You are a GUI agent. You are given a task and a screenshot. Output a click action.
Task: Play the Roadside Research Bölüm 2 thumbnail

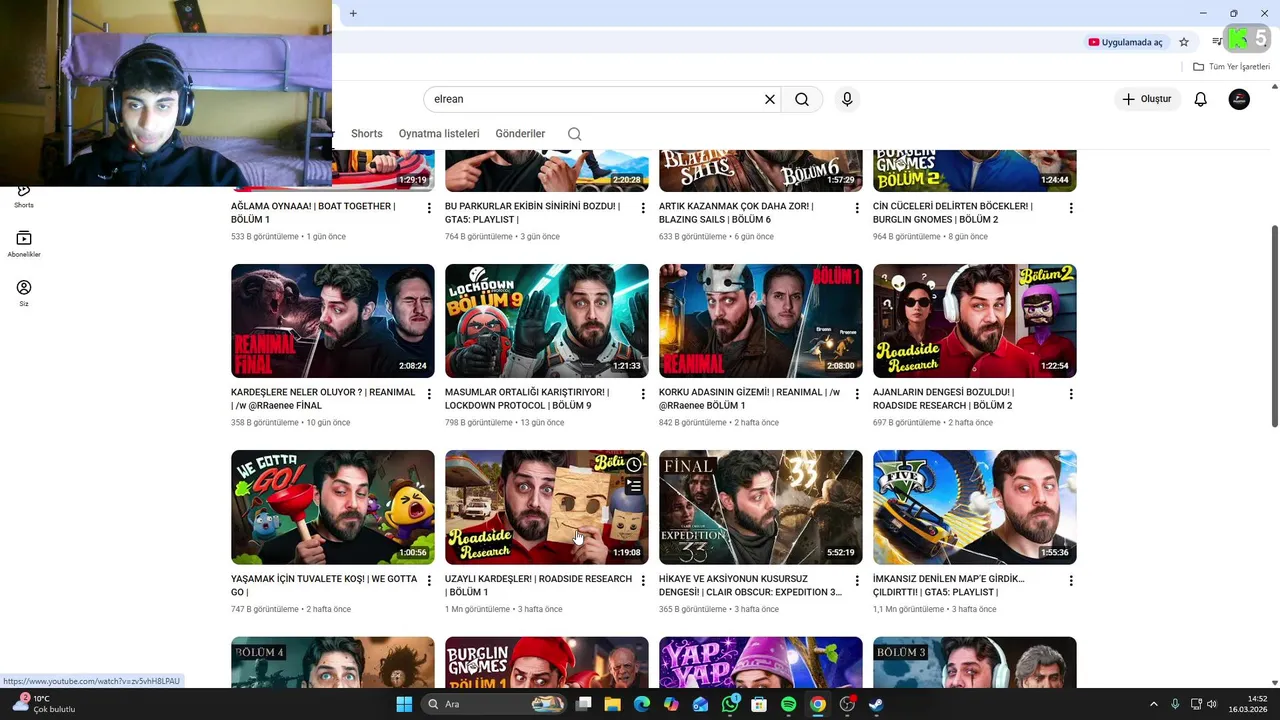[975, 321]
